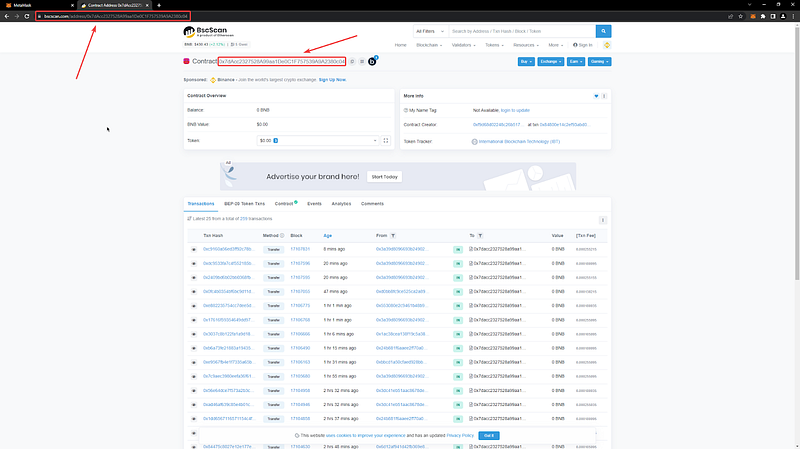
Task: Expand the Token holdings dropdown
Action: point(318,140)
